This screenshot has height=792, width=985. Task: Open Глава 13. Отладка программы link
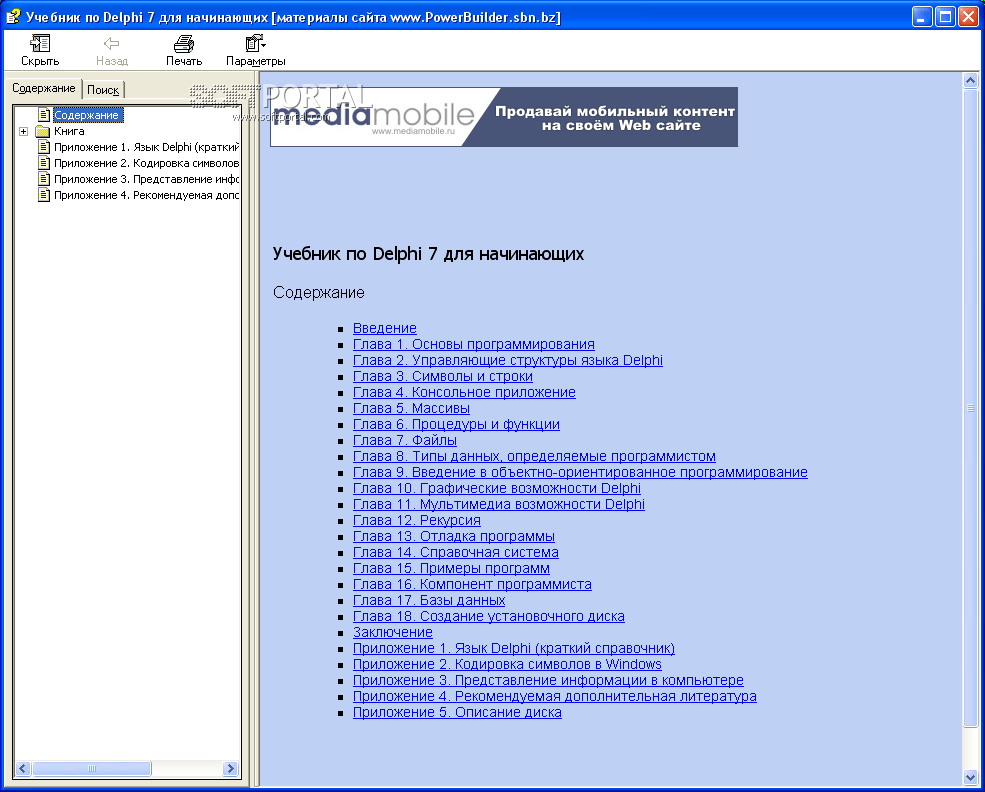pos(454,536)
